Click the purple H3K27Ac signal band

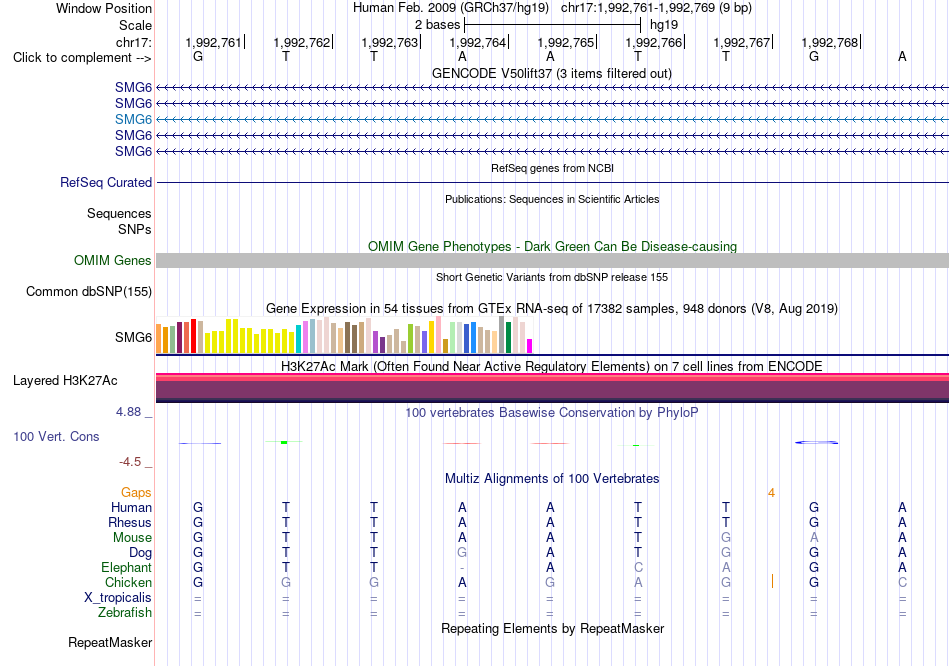tap(552, 390)
